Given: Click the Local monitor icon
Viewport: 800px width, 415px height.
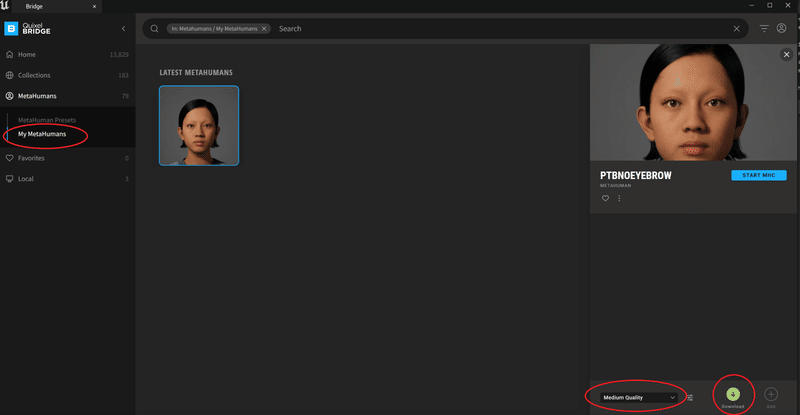Looking at the screenshot, I should 9,179.
